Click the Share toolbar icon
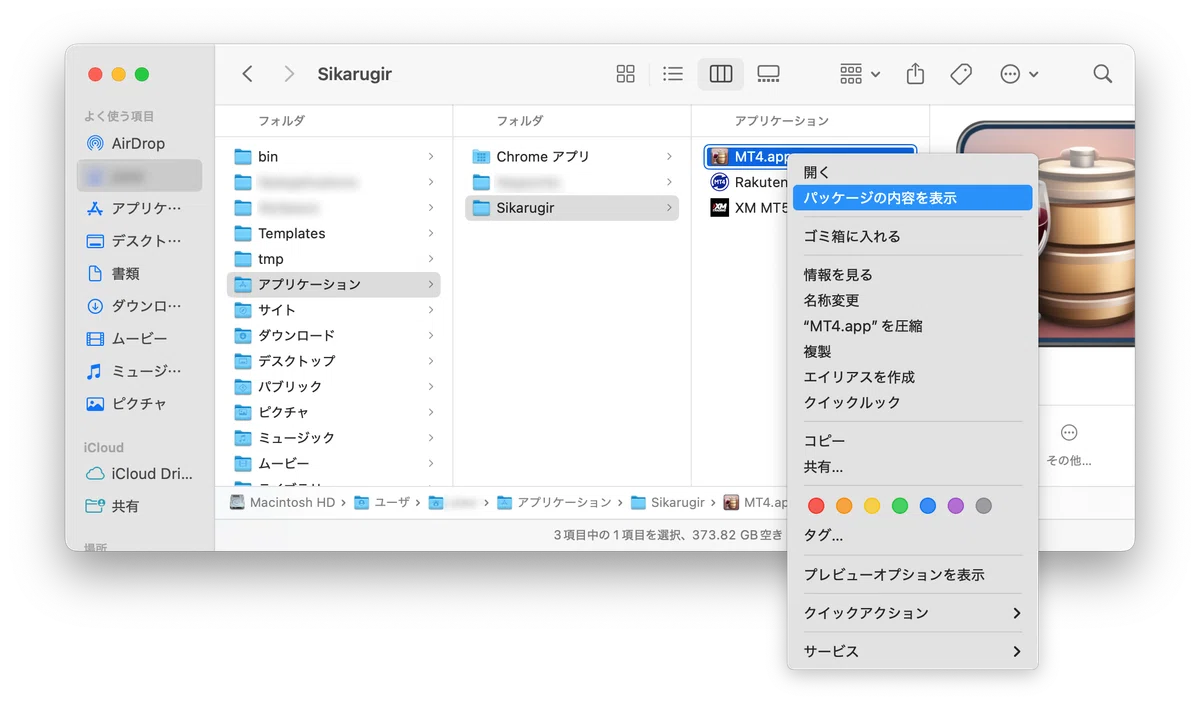Viewport: 1200px width, 701px height. tap(915, 74)
